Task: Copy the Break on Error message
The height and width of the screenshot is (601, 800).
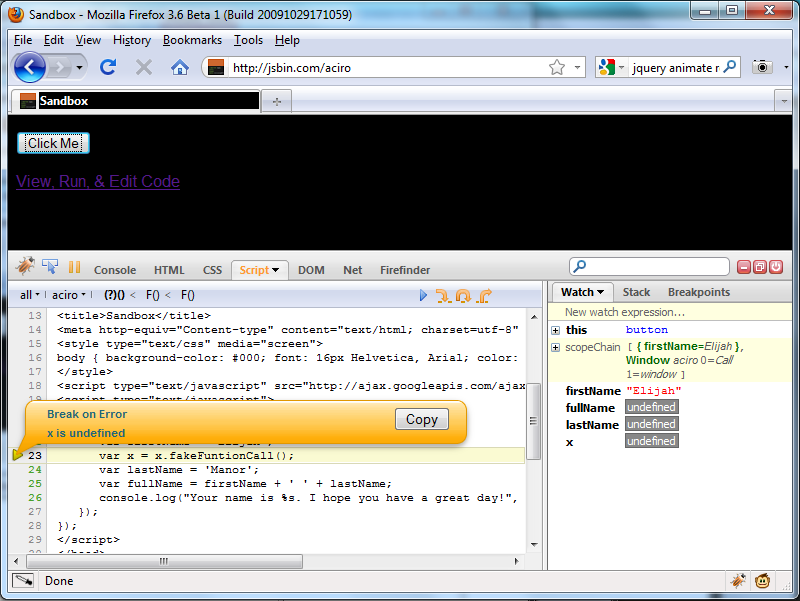Action: point(422,419)
